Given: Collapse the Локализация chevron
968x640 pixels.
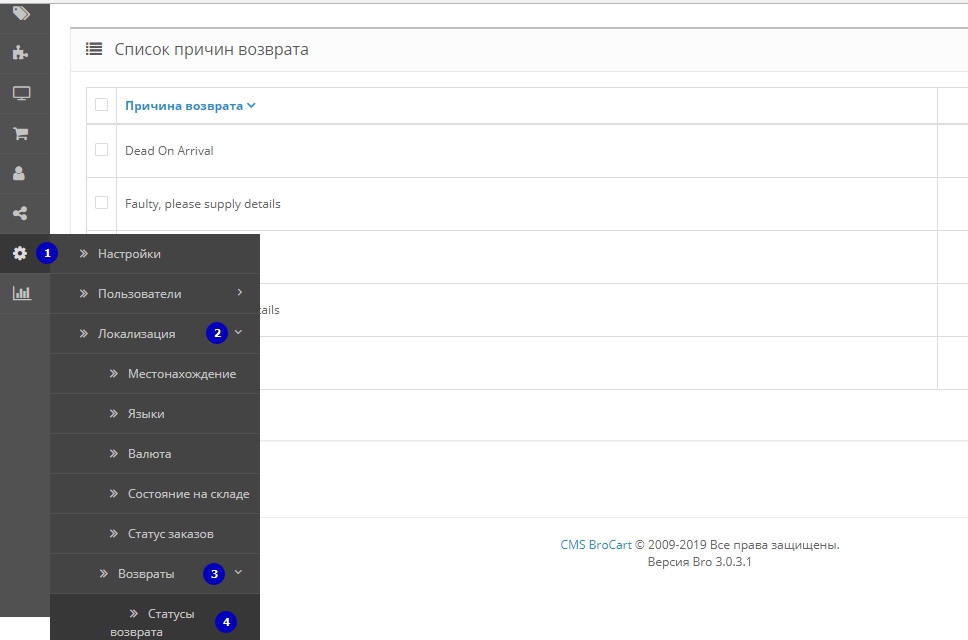Looking at the screenshot, I should pos(238,333).
